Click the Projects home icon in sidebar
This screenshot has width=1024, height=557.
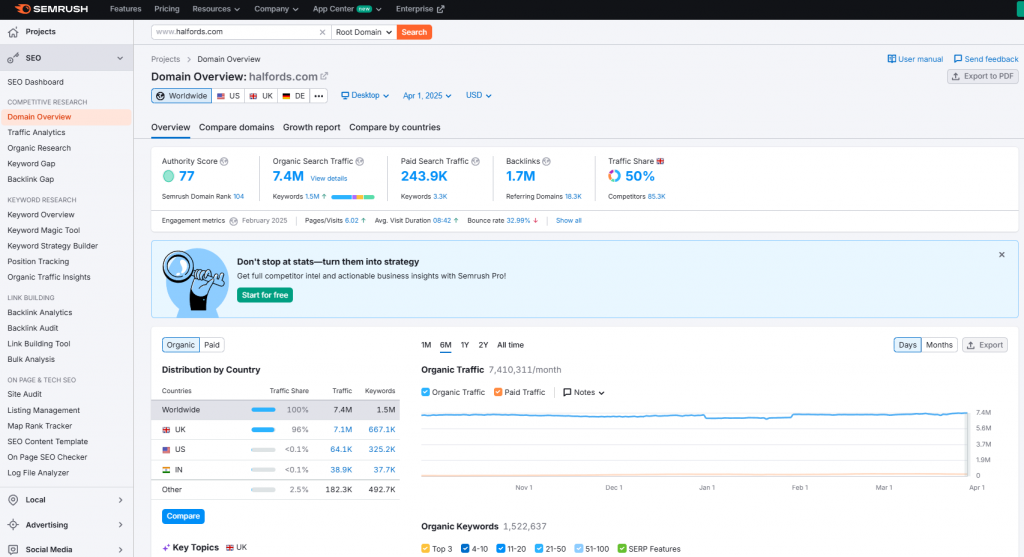click(x=13, y=32)
